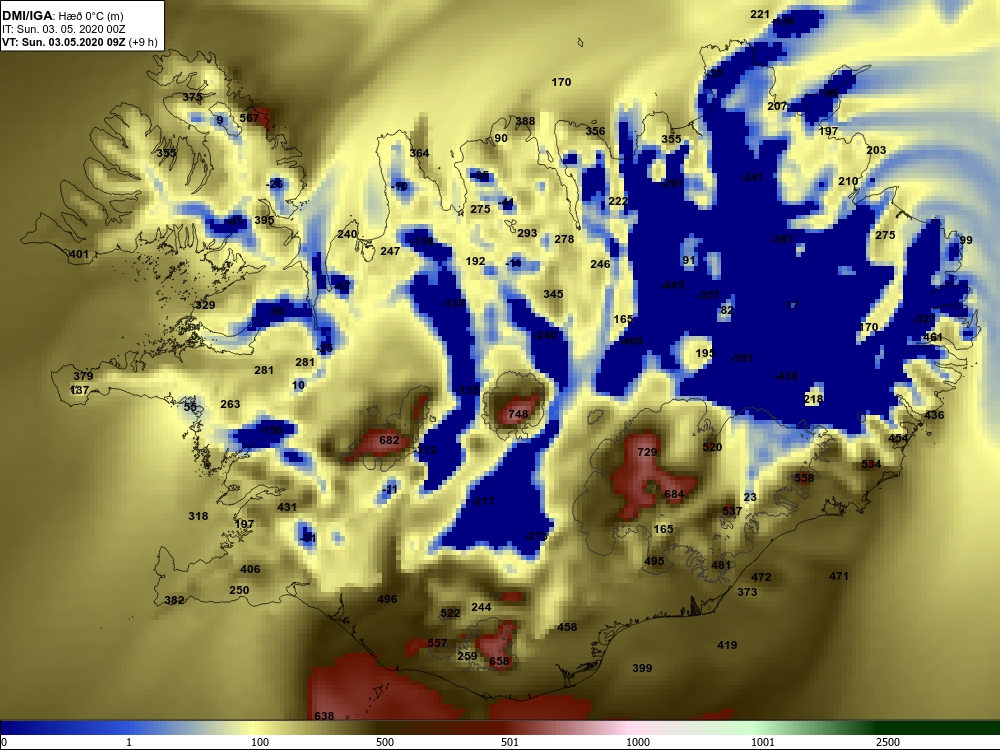The height and width of the screenshot is (750, 1000).
Task: Click the map value '192'
Action: (475, 261)
